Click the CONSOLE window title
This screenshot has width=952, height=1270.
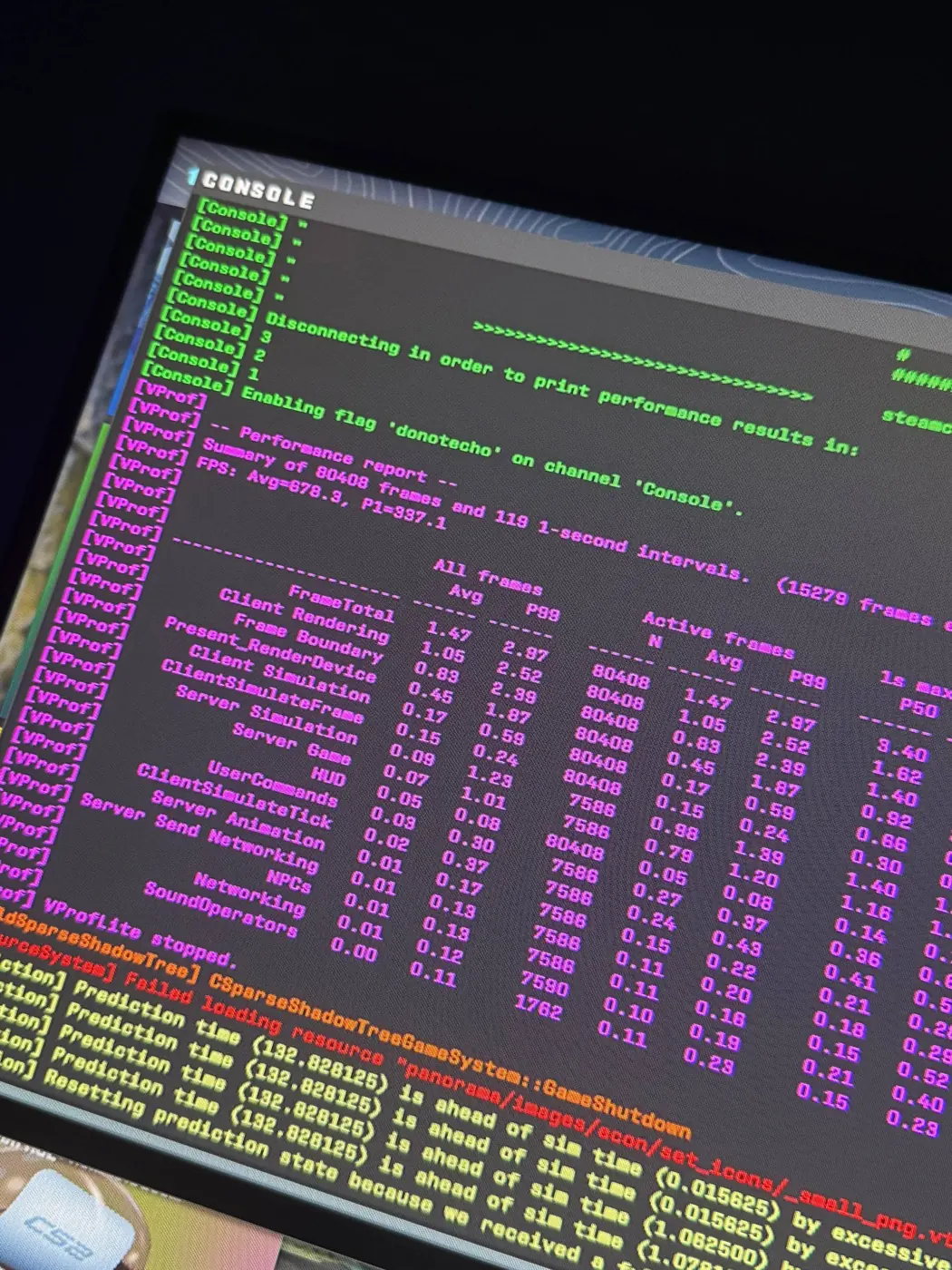point(258,189)
